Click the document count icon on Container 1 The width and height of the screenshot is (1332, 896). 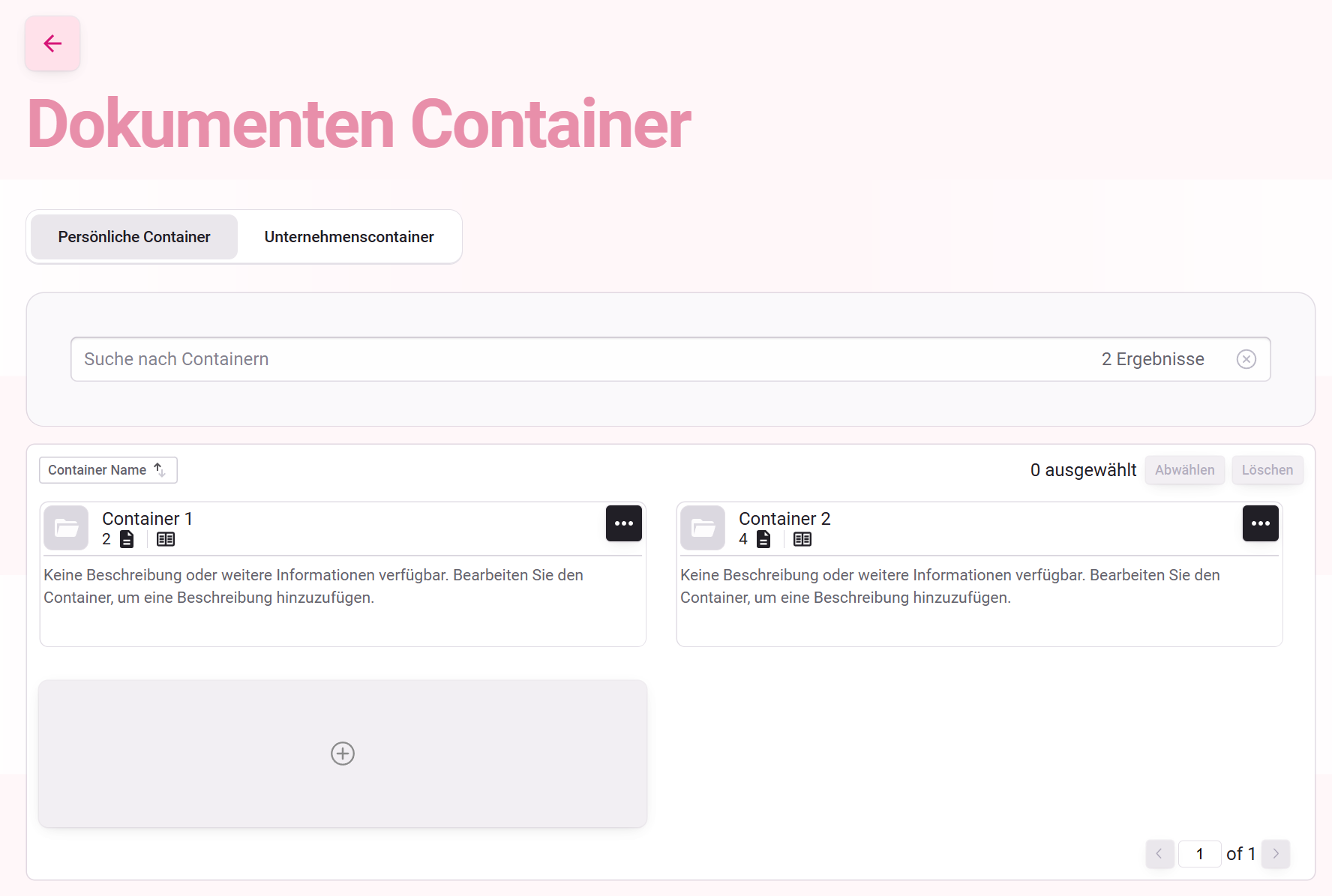(x=126, y=539)
